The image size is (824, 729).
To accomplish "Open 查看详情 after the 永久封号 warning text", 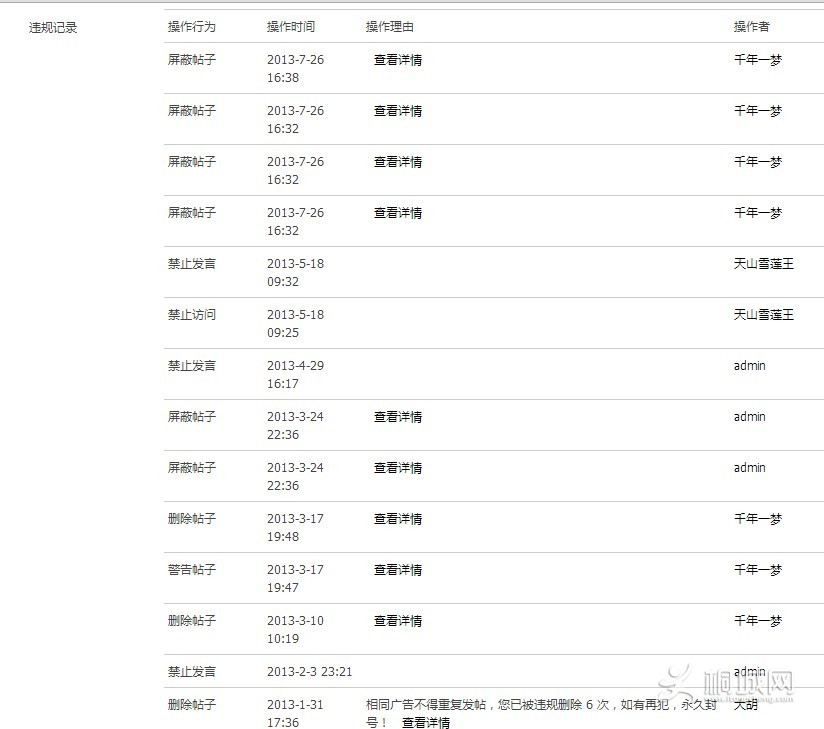I will click(426, 723).
